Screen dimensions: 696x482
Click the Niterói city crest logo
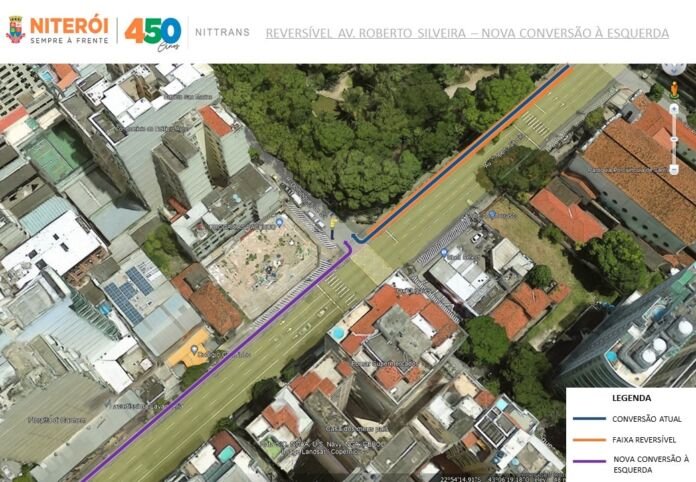click(x=15, y=30)
